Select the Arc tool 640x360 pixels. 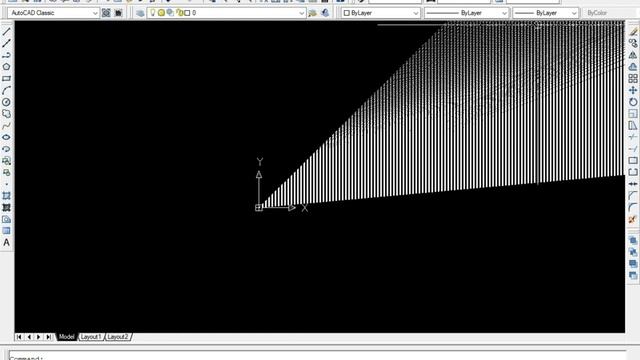pos(7,90)
